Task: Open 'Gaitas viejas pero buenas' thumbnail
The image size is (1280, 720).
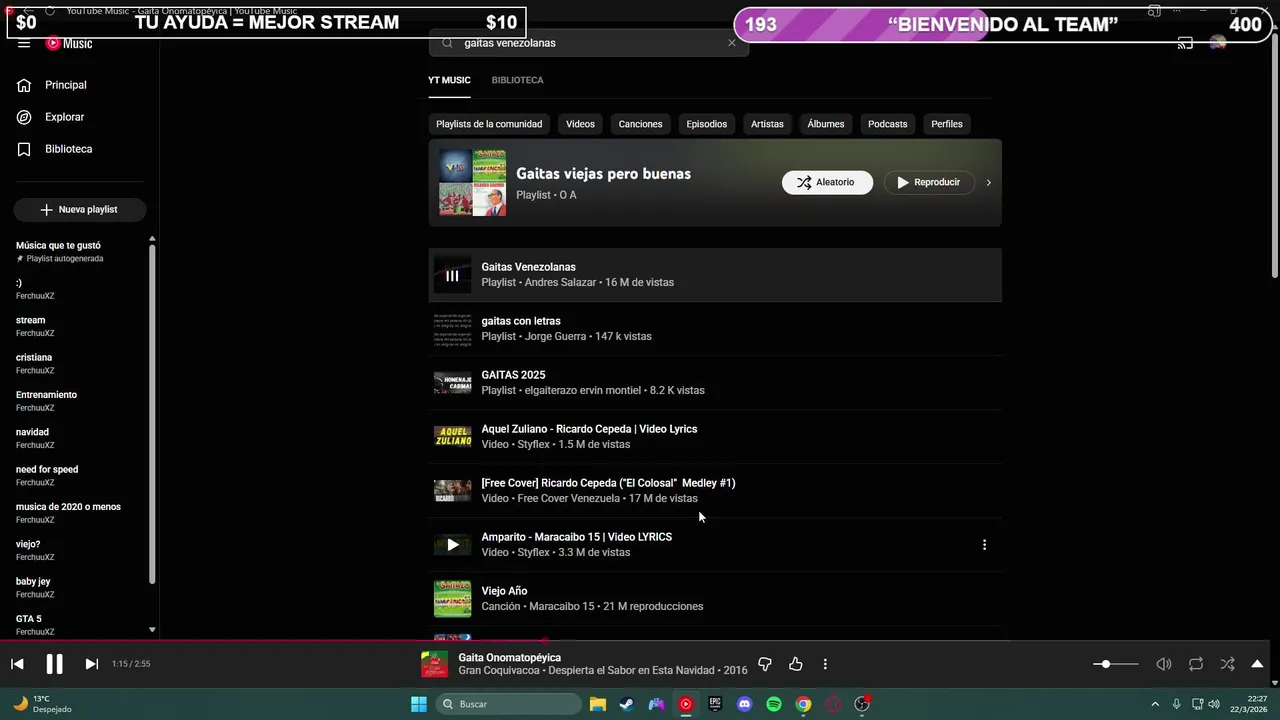Action: click(472, 183)
